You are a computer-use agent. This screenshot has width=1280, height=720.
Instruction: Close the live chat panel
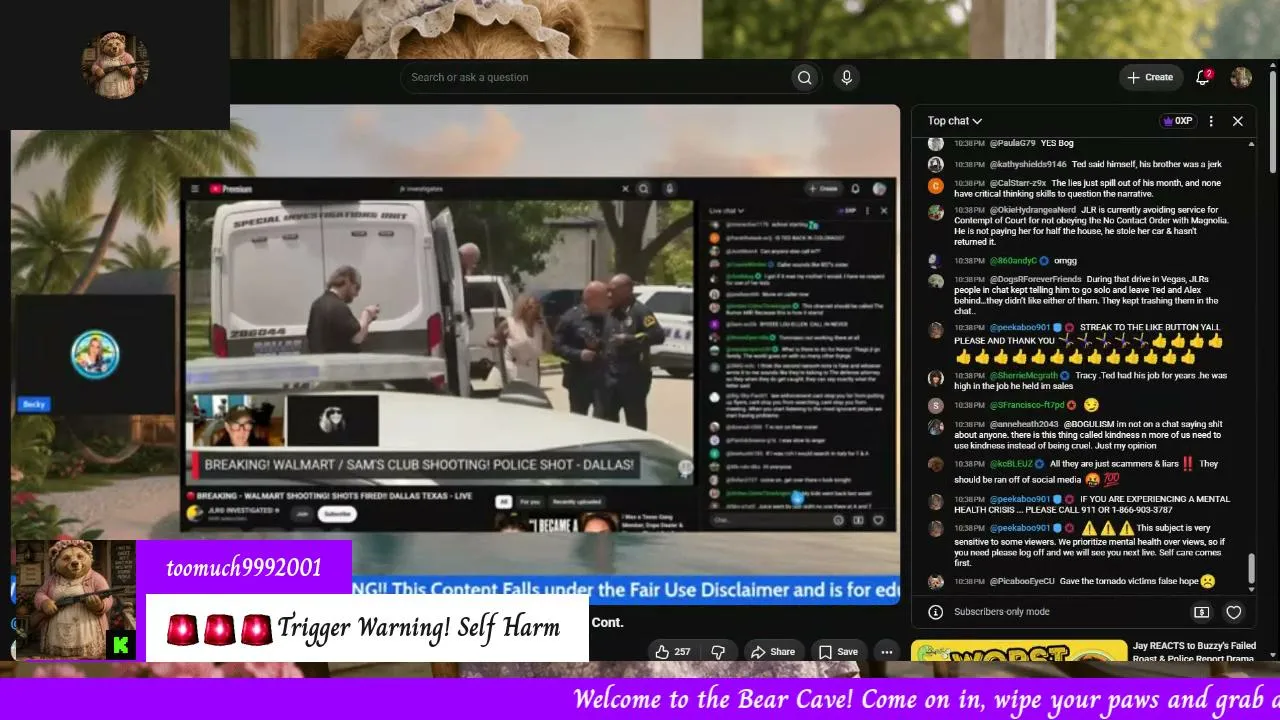coord(1237,121)
